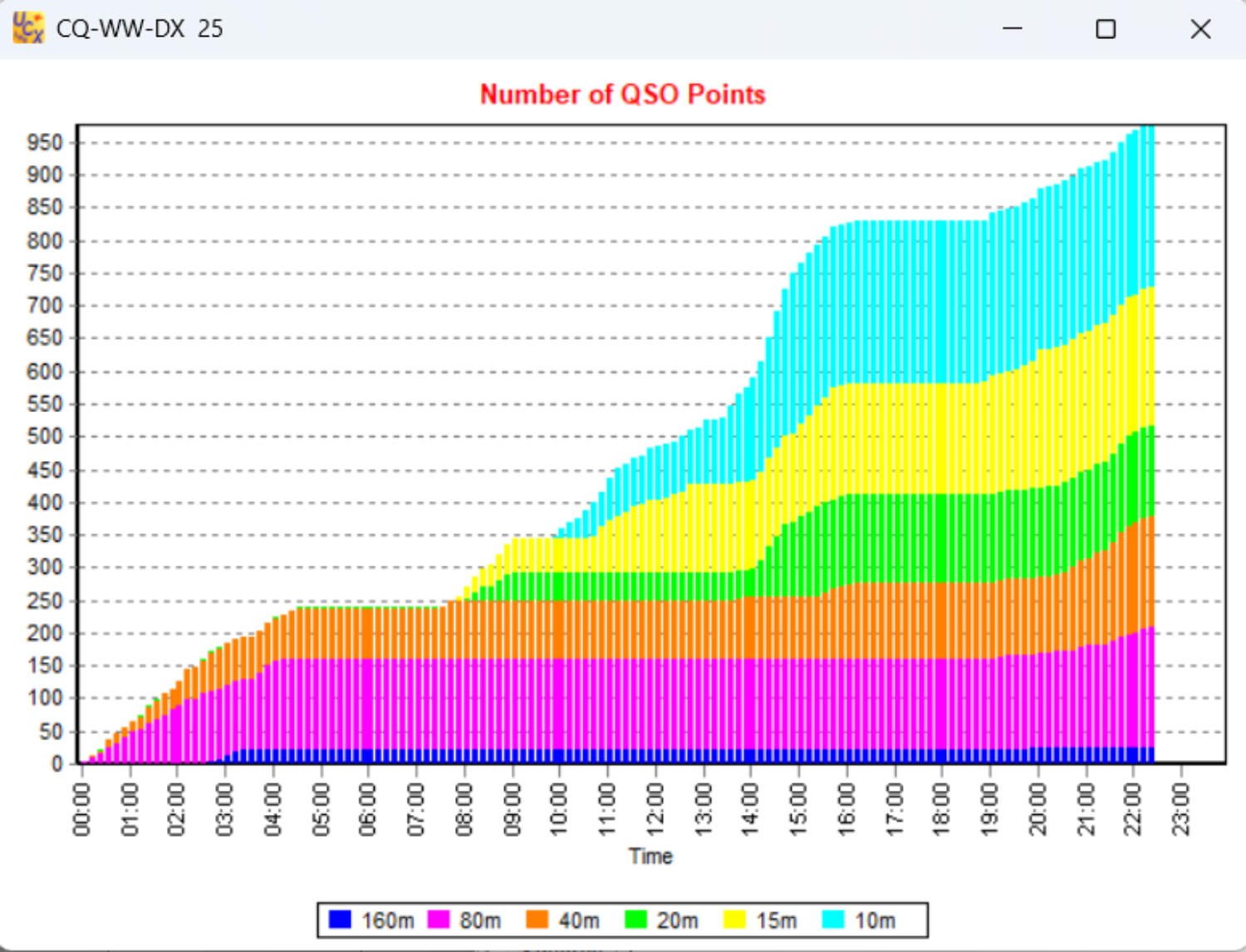Select the 23:00 time axis tick label
The height and width of the screenshot is (952, 1246).
tap(1182, 809)
